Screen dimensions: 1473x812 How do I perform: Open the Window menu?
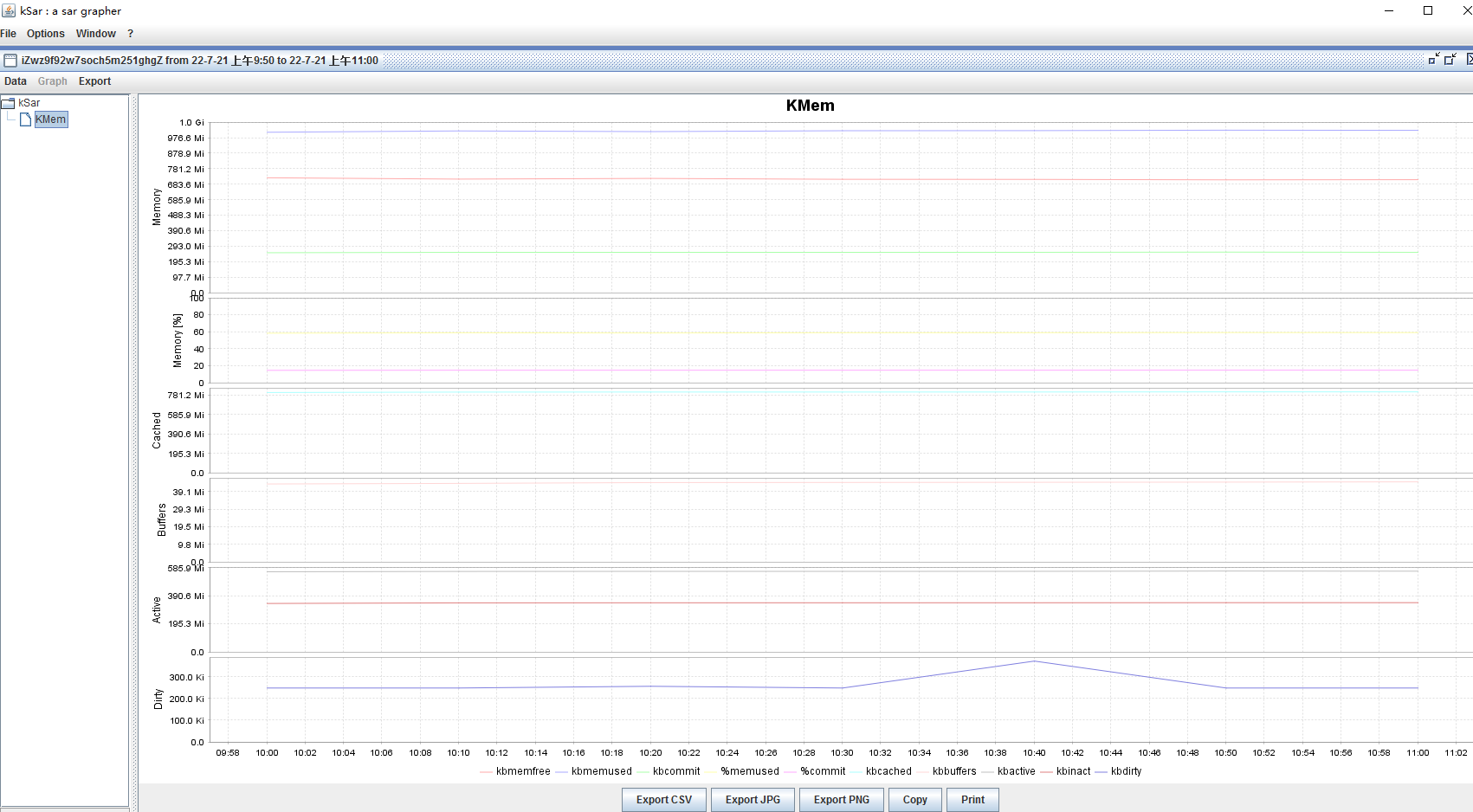(96, 34)
